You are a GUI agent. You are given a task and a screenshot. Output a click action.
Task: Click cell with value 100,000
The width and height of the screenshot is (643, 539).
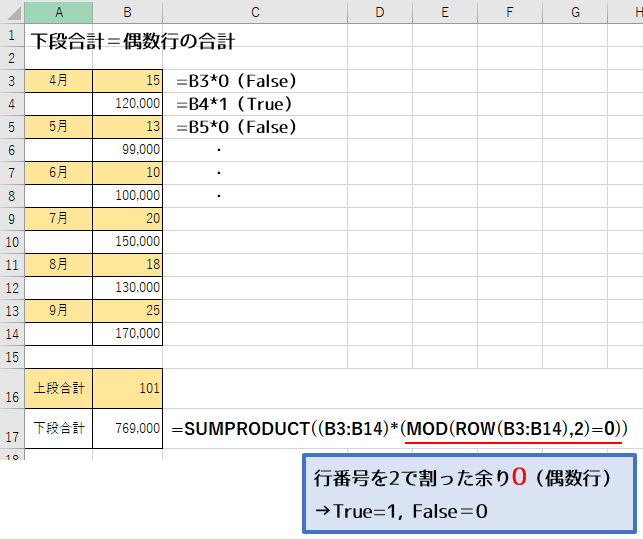point(128,196)
